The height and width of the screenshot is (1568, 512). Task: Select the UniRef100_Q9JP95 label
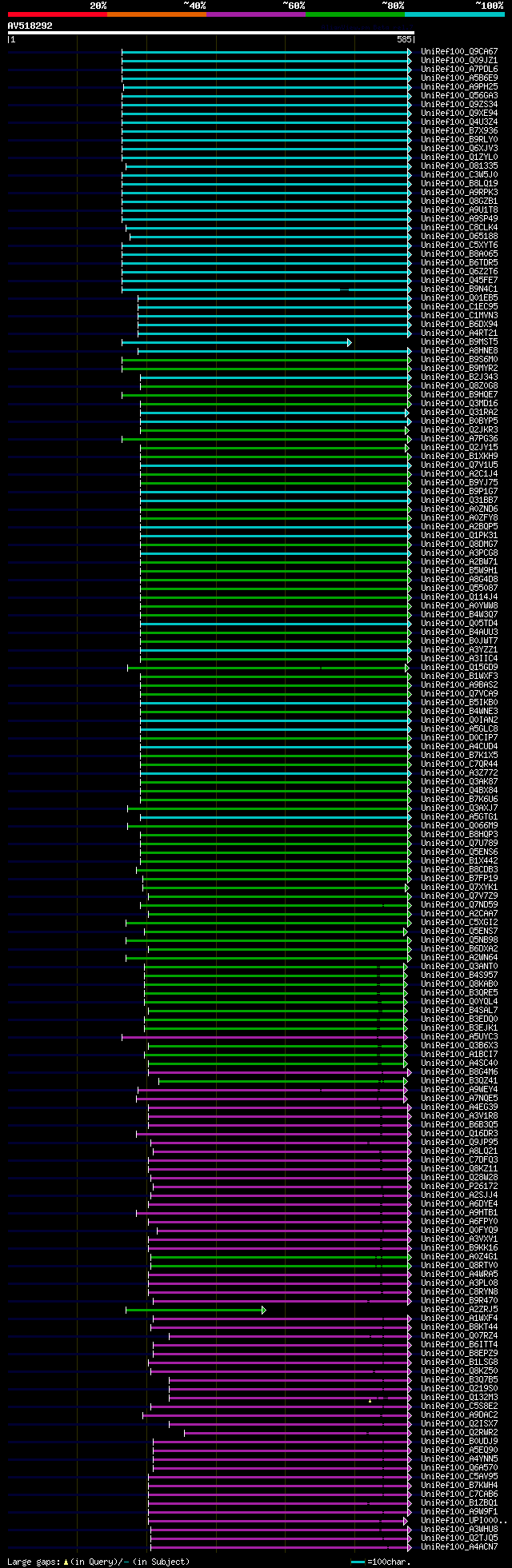pyautogui.click(x=459, y=1143)
